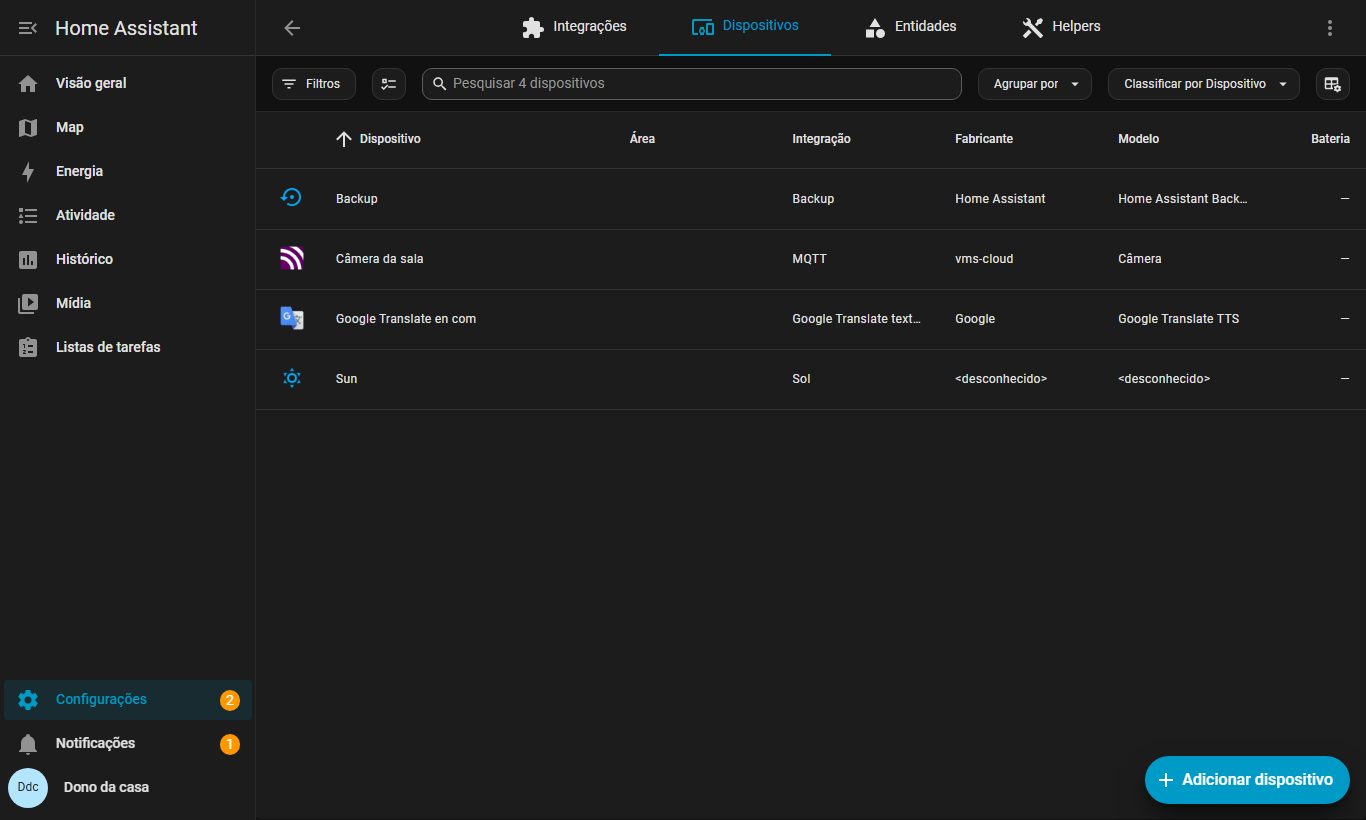Viewport: 1366px width, 820px height.
Task: Click Adicionar dispositivo button
Action: 1247,780
